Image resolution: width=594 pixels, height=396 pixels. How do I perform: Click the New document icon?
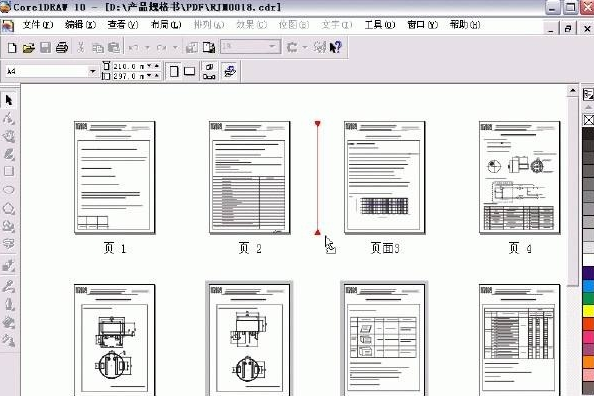(x=12, y=48)
